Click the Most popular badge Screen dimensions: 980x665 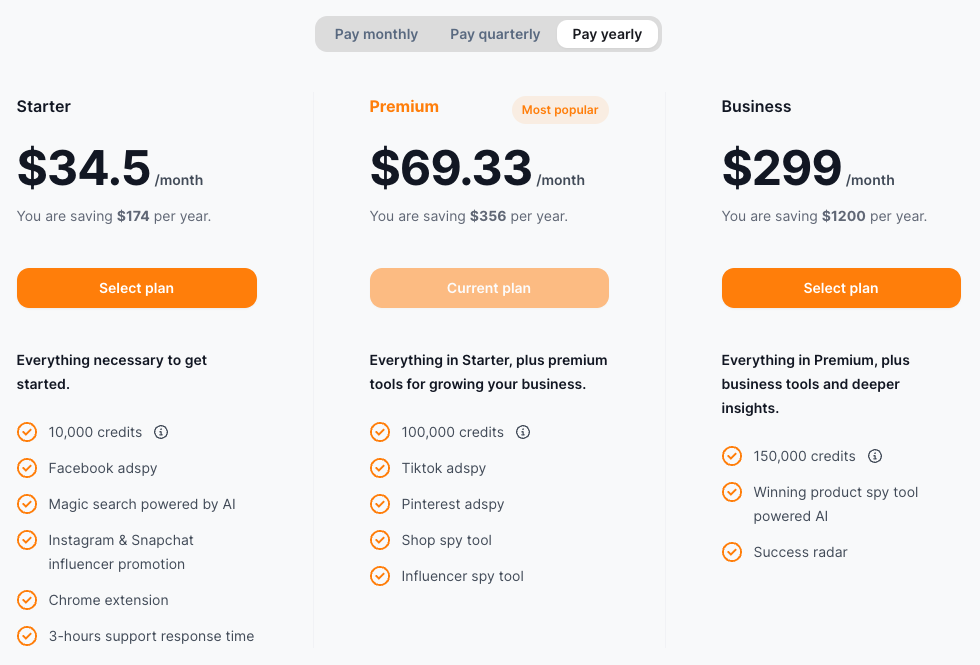pos(560,110)
